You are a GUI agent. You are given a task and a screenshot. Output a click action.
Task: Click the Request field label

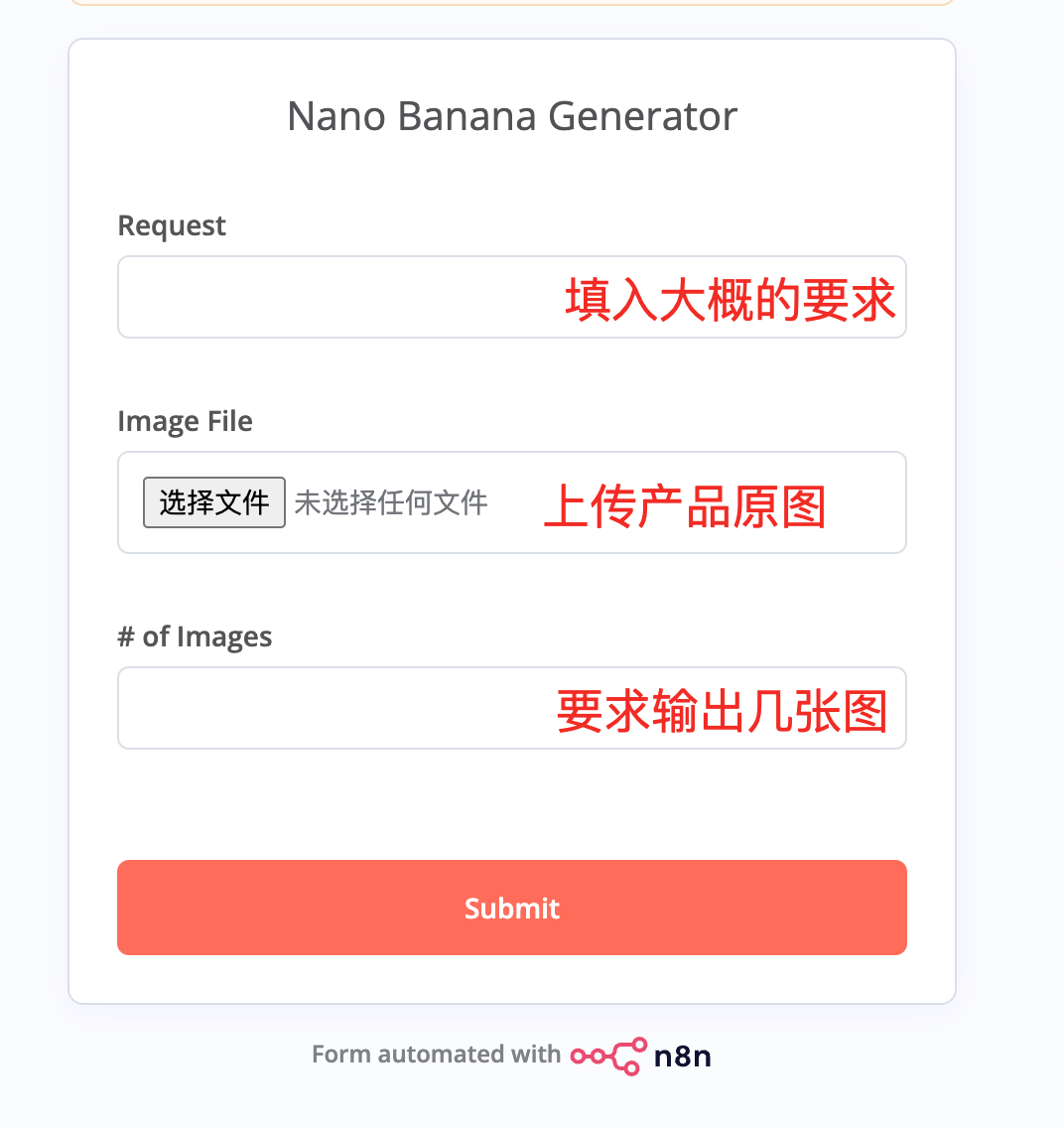(x=172, y=226)
